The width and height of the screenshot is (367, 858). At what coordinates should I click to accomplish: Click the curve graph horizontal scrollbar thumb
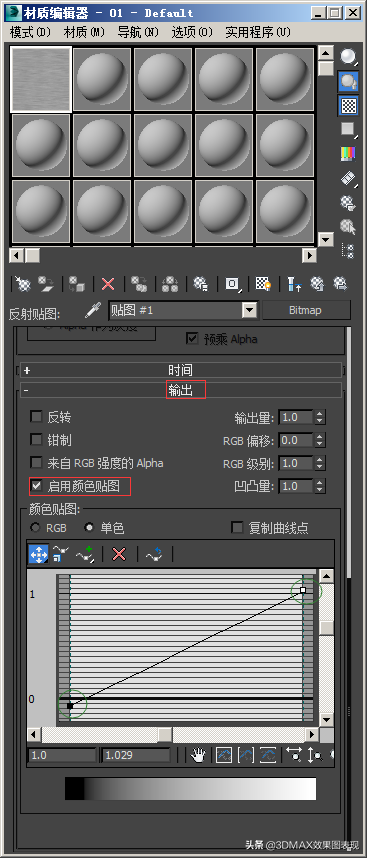click(165, 734)
